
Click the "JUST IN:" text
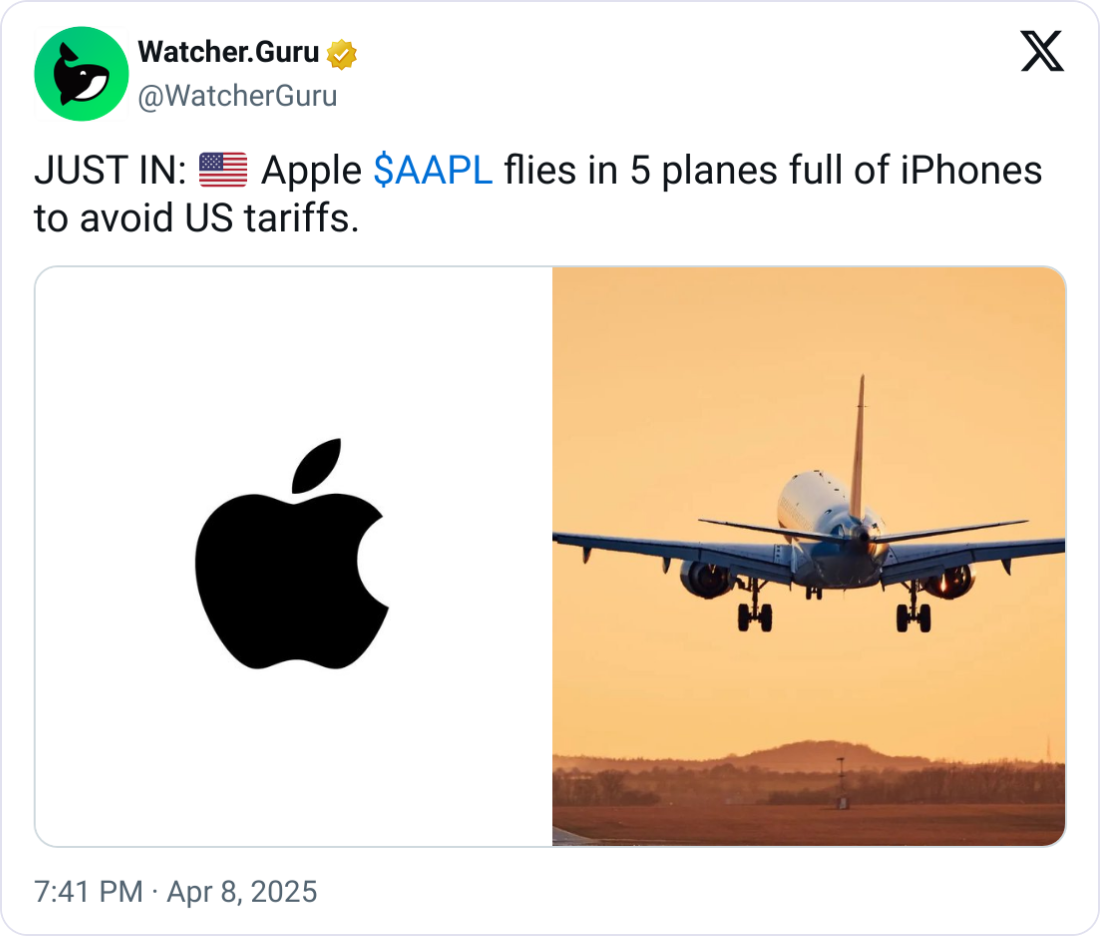pyautogui.click(x=110, y=171)
